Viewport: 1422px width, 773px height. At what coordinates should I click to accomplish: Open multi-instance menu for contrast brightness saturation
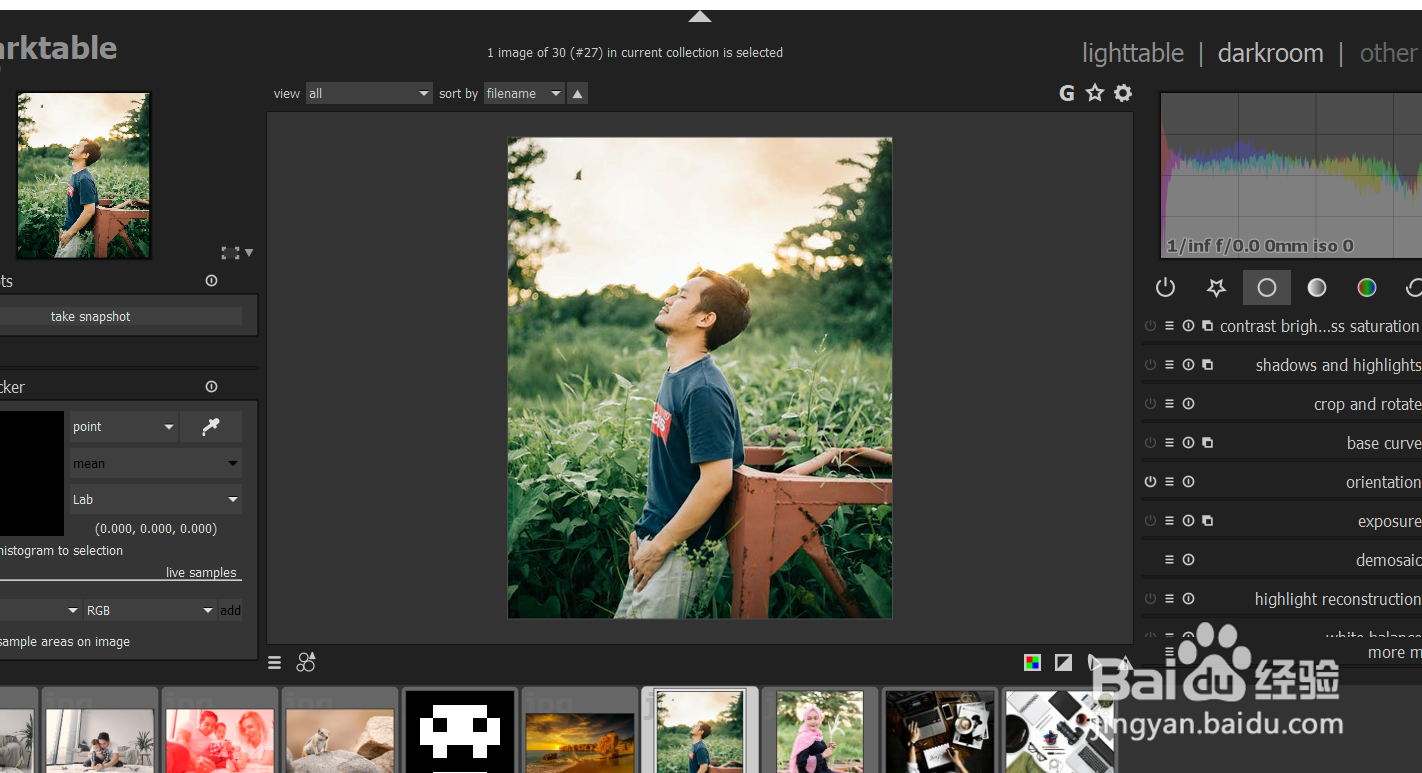point(1207,326)
